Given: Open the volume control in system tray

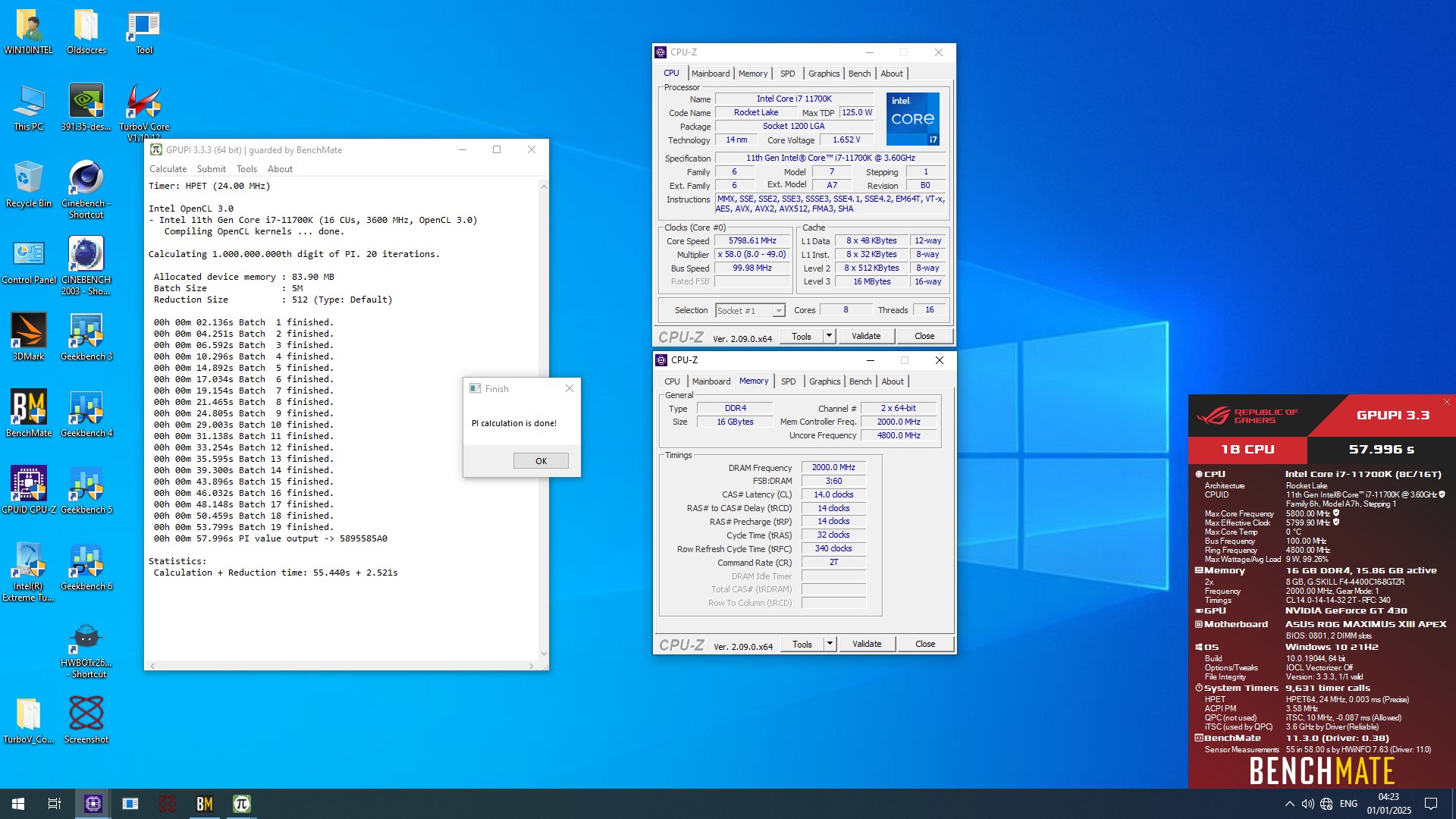Looking at the screenshot, I should pyautogui.click(x=1307, y=804).
